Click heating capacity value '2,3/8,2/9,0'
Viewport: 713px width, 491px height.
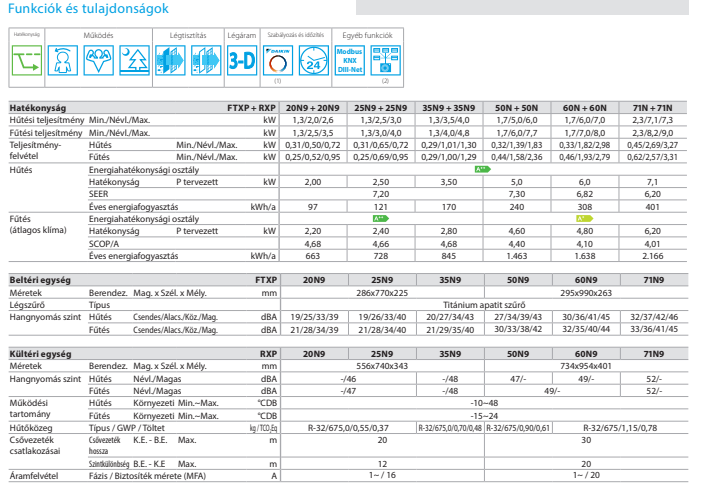pos(653,133)
